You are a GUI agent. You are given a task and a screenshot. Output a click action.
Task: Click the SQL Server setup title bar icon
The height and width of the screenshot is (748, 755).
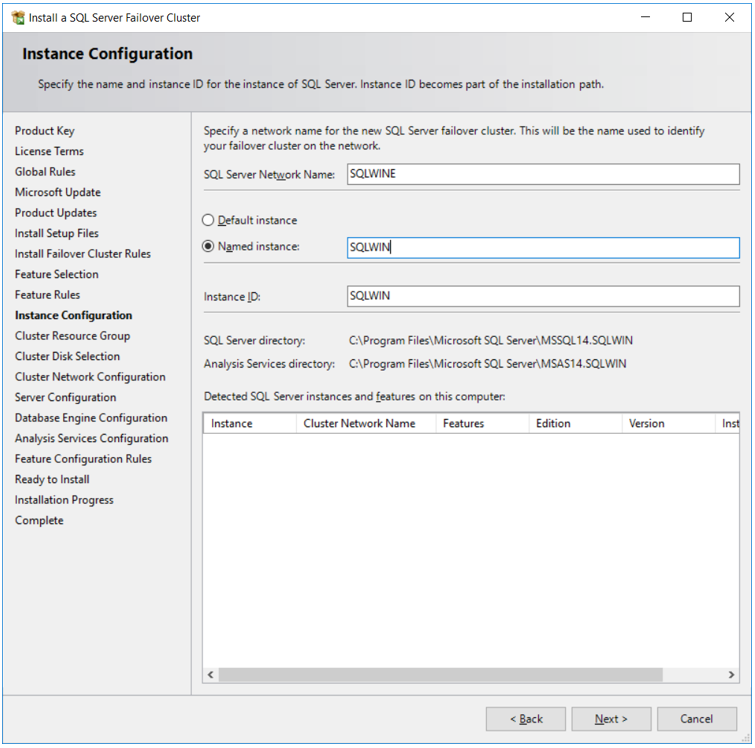click(x=18, y=18)
